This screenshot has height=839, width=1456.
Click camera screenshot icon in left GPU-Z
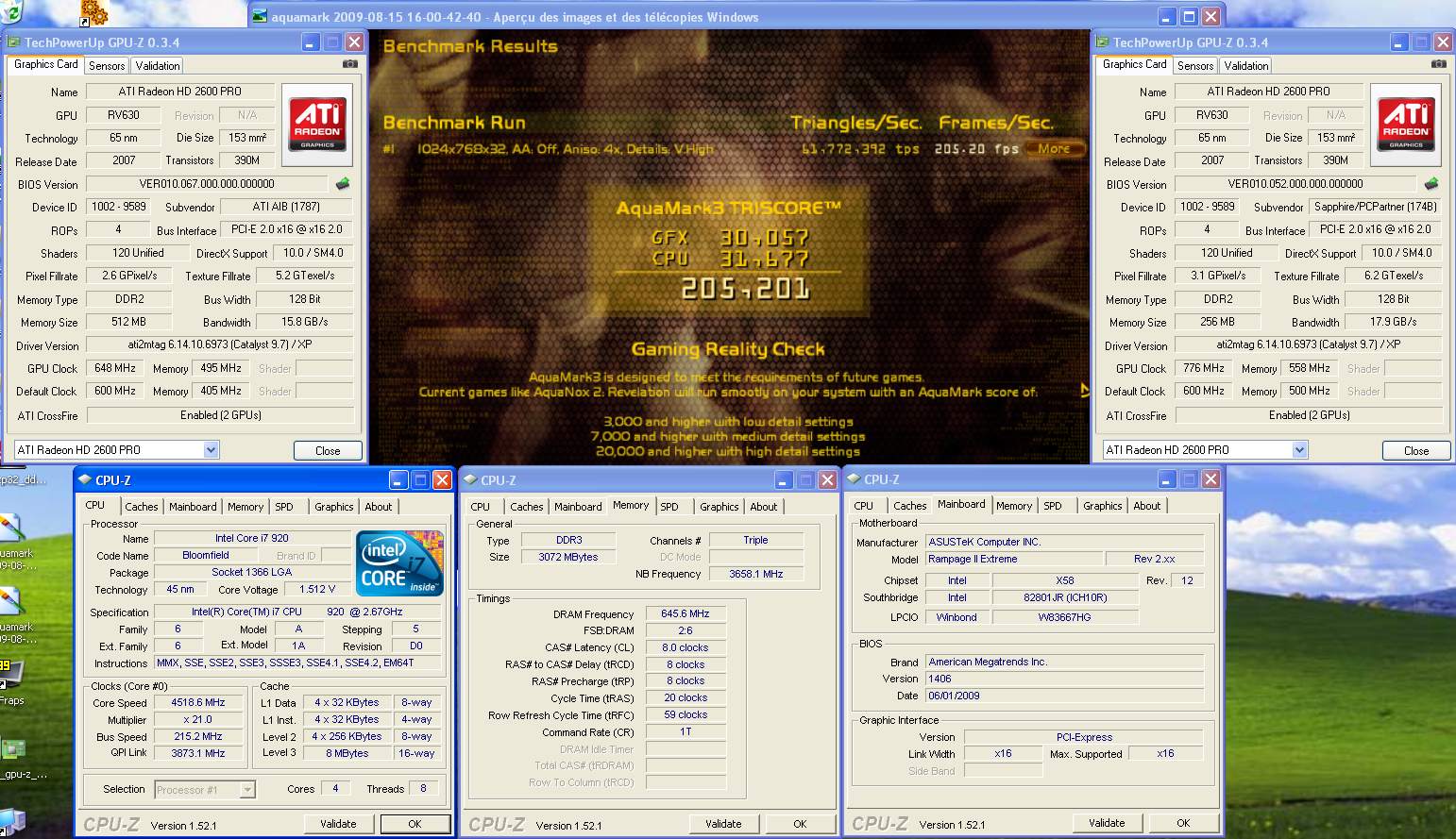pos(350,64)
